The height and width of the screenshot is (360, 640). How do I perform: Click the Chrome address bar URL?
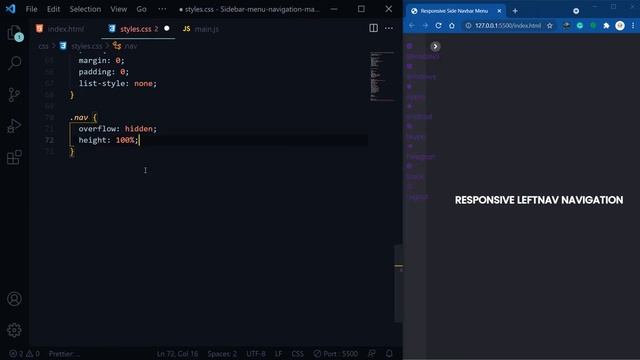click(x=508, y=26)
